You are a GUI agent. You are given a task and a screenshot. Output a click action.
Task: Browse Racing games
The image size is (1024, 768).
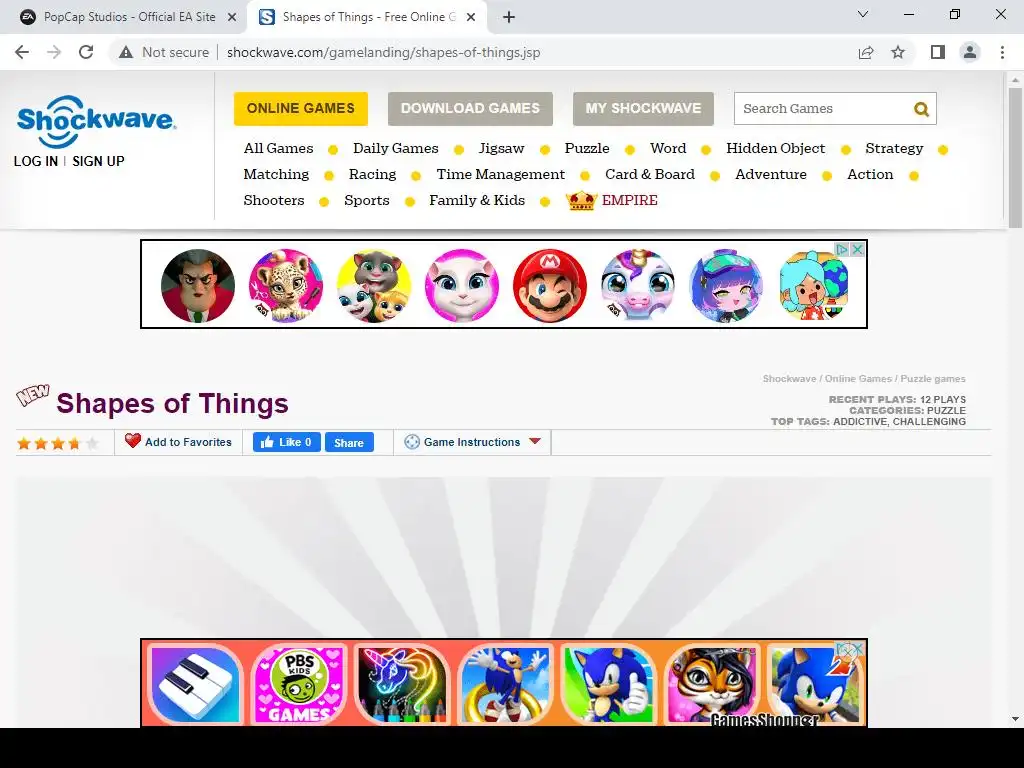click(372, 174)
